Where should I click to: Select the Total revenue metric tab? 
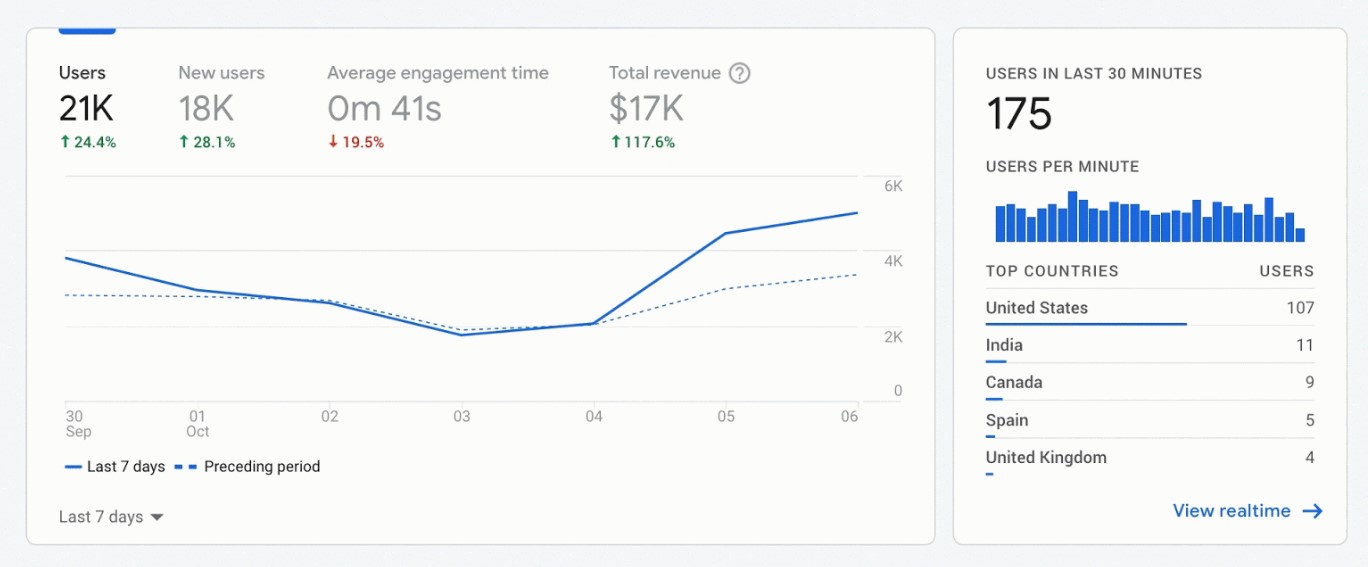click(679, 108)
